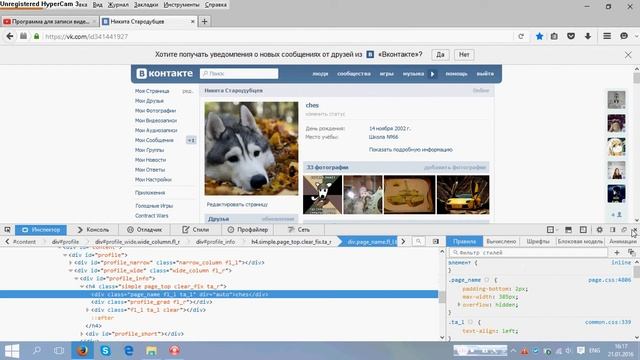Image resolution: width=640 pixels, height=360 pixels.
Task: Open a new tab with the plus button
Action: tap(204, 21)
